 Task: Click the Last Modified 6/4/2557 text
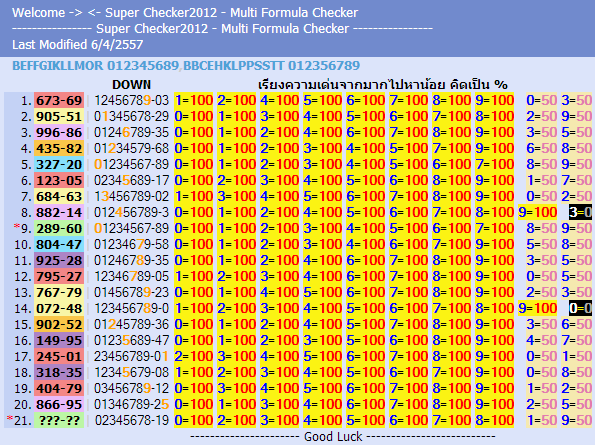[x=77, y=45]
